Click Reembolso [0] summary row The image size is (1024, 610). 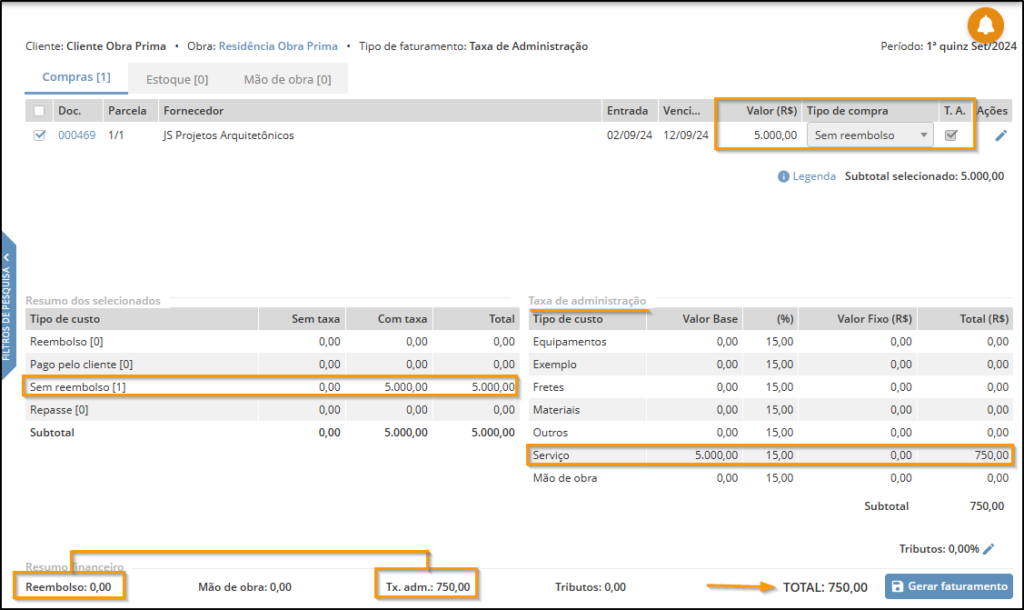click(x=272, y=342)
